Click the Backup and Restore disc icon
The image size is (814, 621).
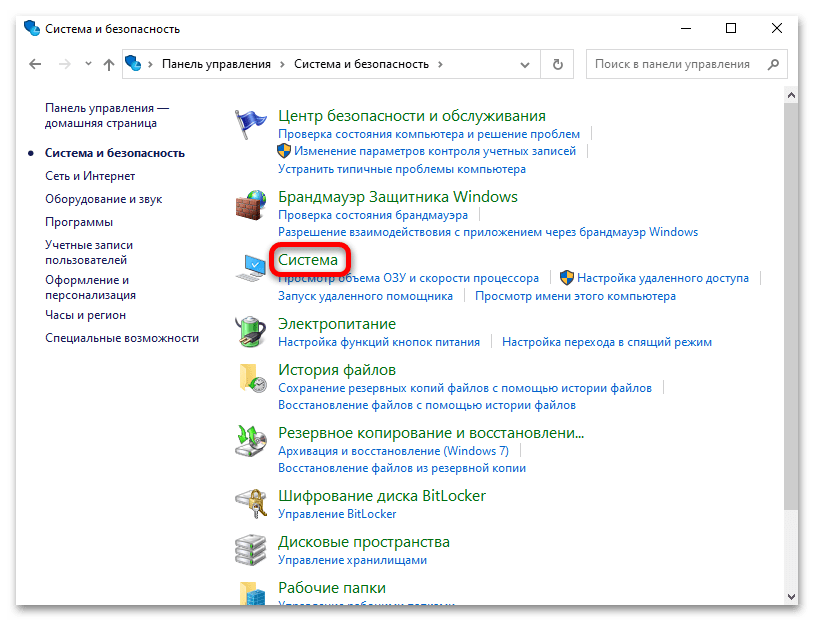click(x=251, y=441)
